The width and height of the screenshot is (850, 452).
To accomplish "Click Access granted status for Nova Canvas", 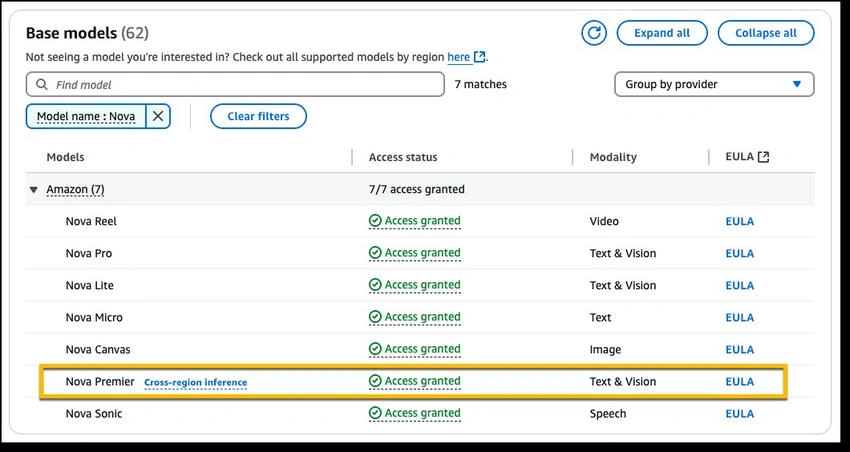I will click(415, 349).
